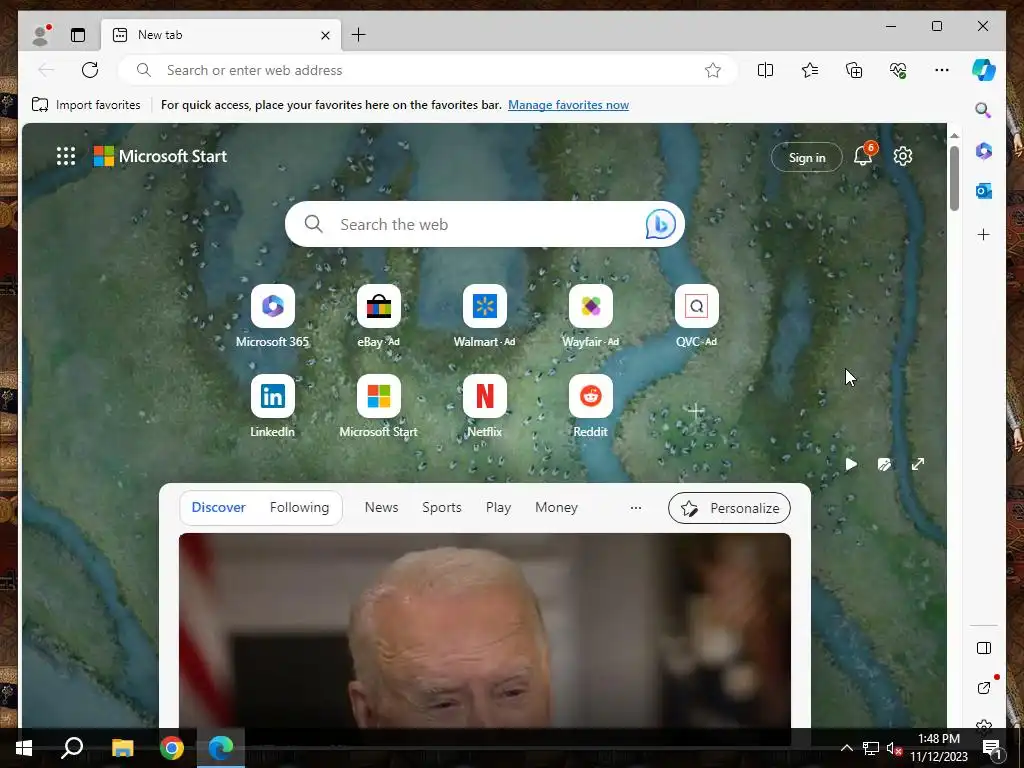Click the Microsoft Start logo
The height and width of the screenshot is (768, 1024).
[x=161, y=156]
